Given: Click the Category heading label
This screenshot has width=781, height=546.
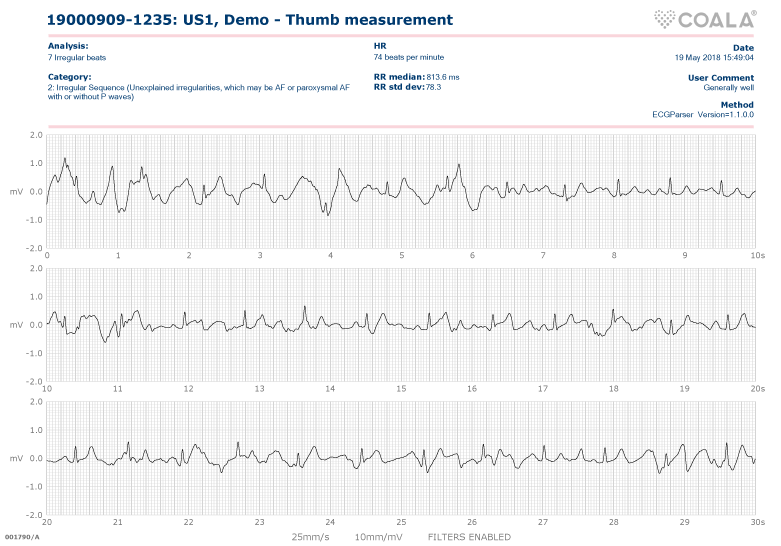Looking at the screenshot, I should [x=70, y=76].
